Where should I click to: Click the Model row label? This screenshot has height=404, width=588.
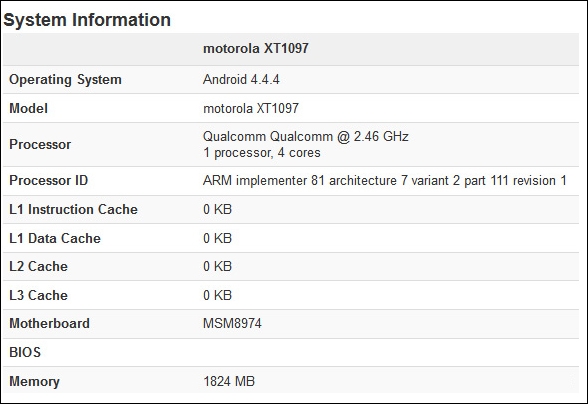[x=28, y=108]
